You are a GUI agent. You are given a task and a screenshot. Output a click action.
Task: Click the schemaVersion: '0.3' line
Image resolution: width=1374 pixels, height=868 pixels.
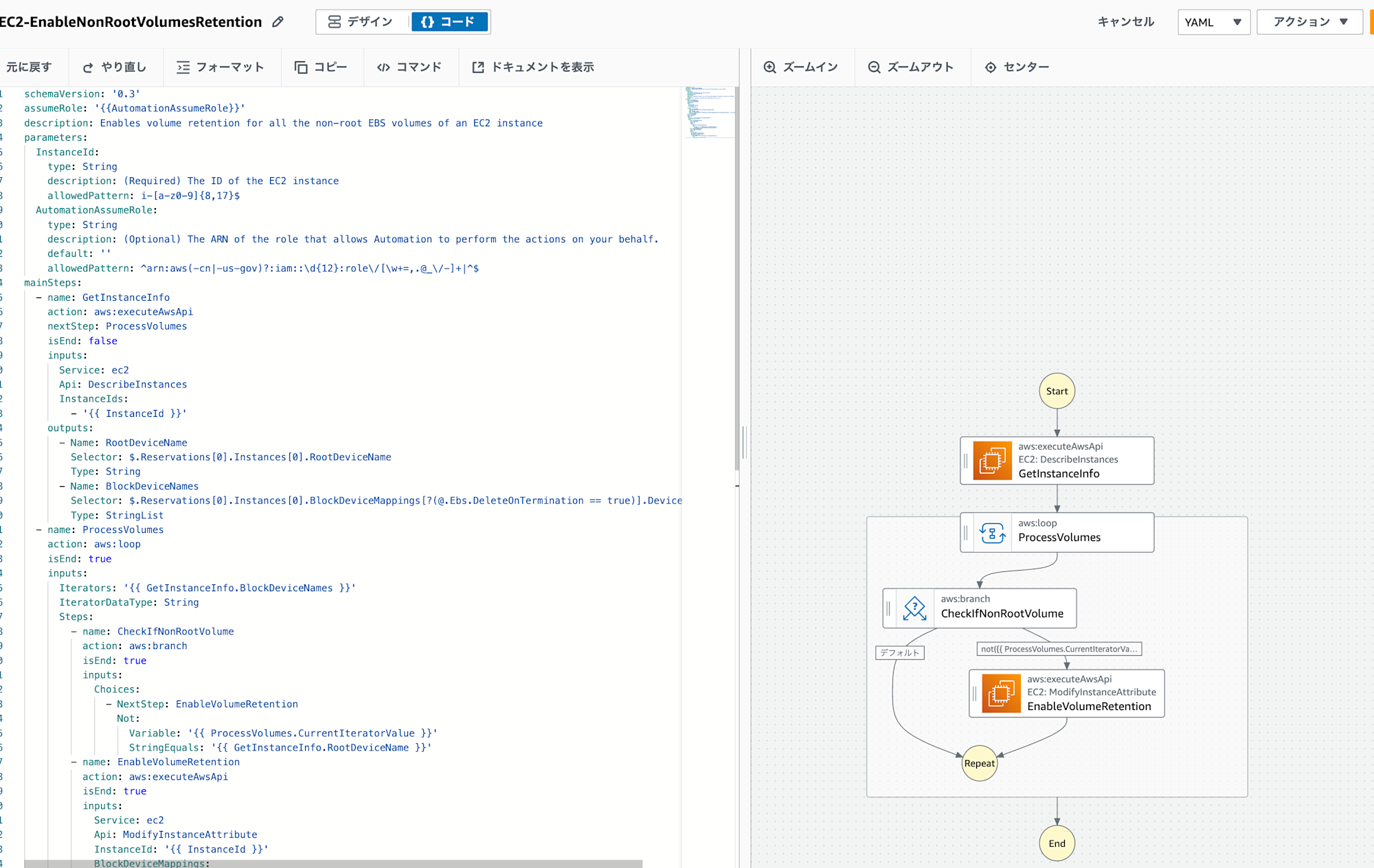(82, 94)
